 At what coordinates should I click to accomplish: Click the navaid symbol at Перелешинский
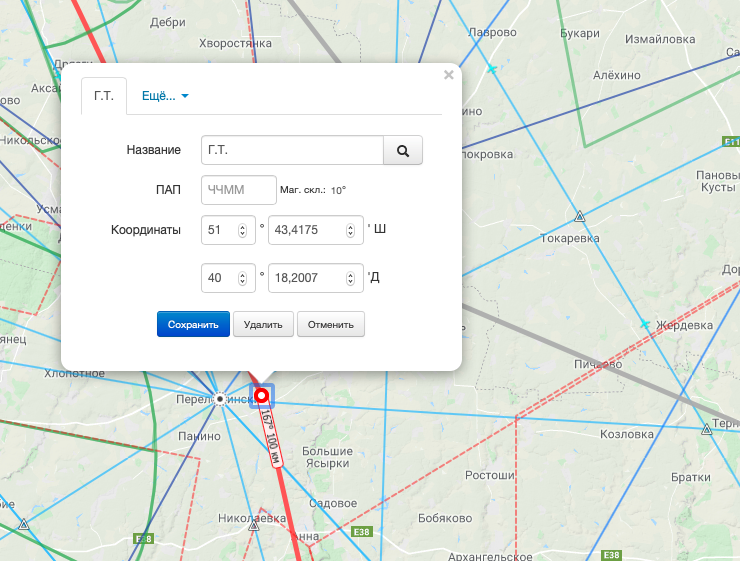[220, 399]
